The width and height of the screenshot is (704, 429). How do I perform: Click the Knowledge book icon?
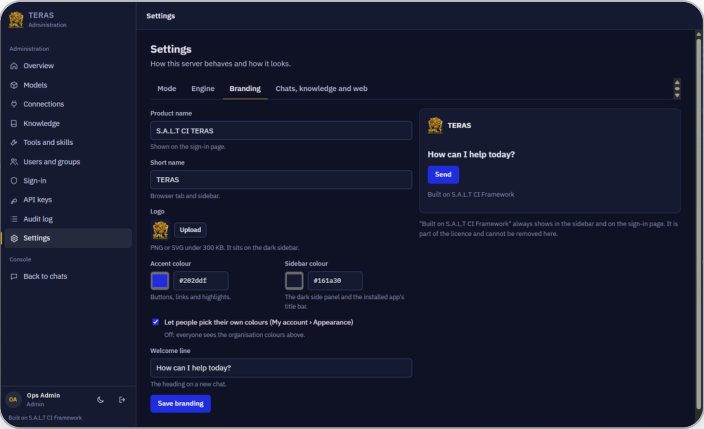click(14, 123)
